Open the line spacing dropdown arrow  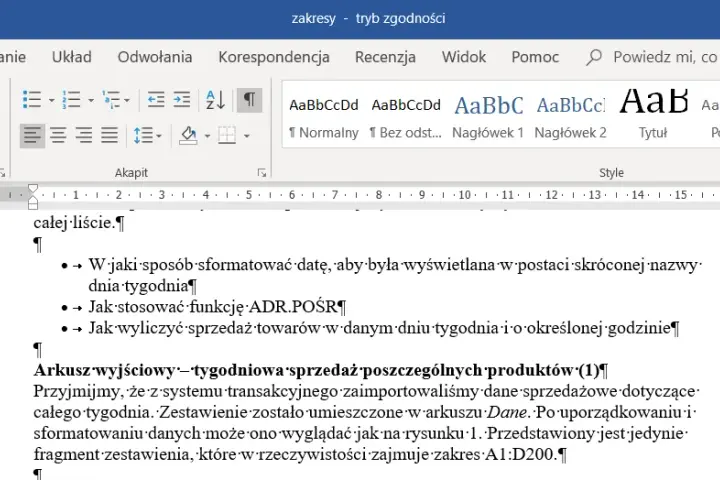pyautogui.click(x=159, y=136)
